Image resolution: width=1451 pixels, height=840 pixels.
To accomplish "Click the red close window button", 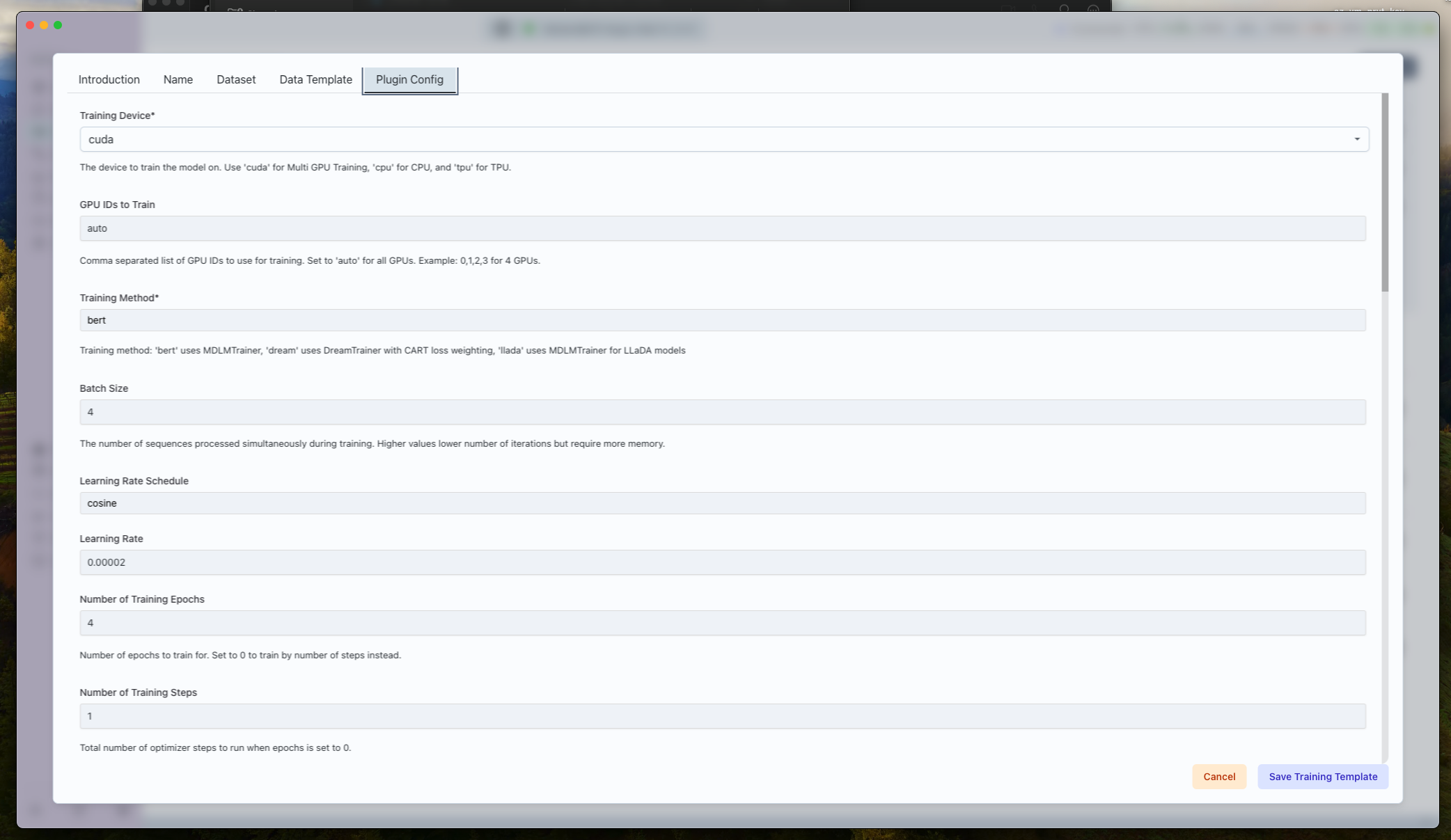I will point(30,25).
